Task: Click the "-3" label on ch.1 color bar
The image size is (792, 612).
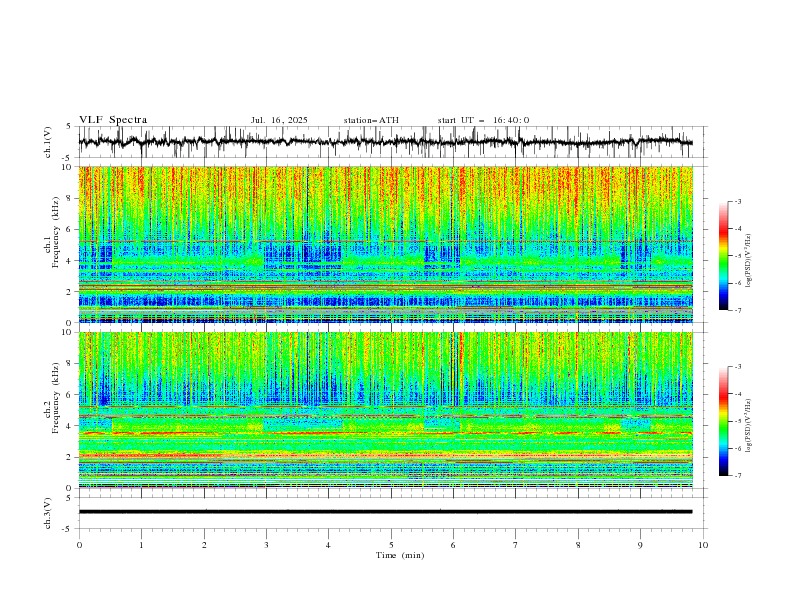Action: point(737,201)
